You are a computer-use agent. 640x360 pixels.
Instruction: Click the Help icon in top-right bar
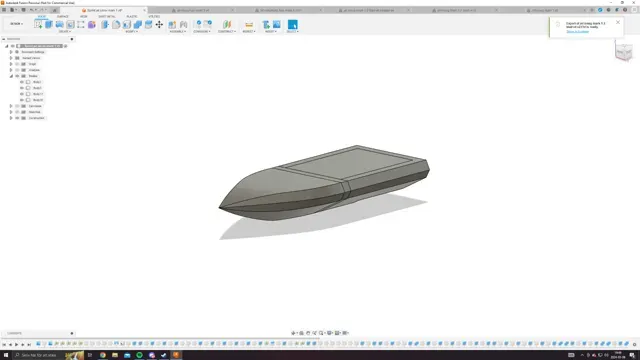(x=625, y=10)
